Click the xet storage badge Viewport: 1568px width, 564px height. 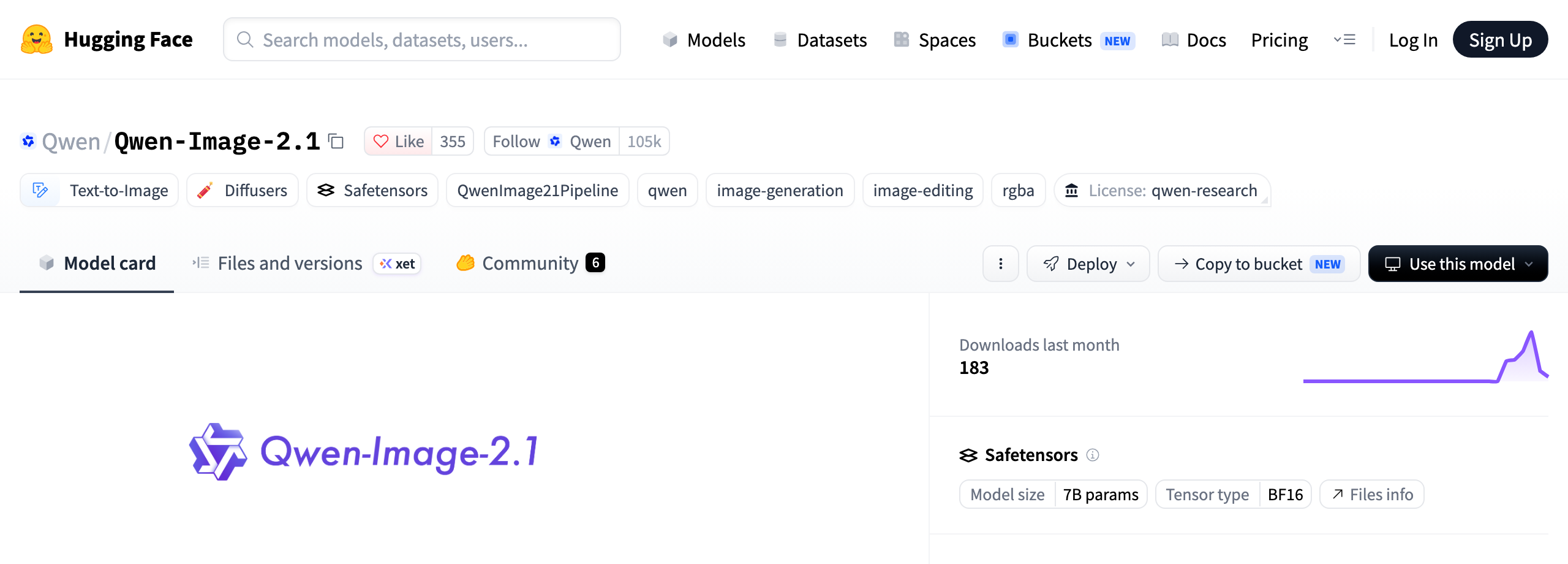[x=397, y=264]
